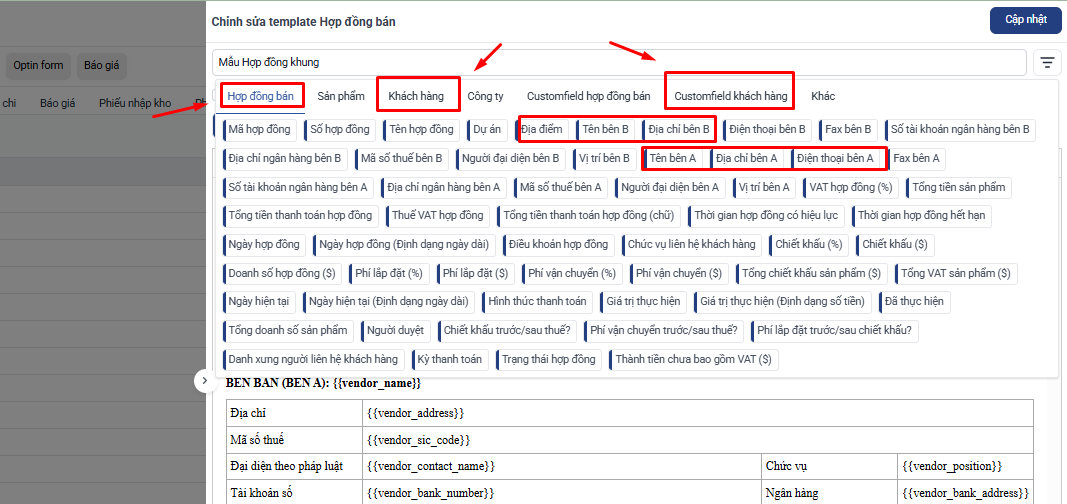Click the Optin form button
The width and height of the screenshot is (1067, 504).
point(38,66)
